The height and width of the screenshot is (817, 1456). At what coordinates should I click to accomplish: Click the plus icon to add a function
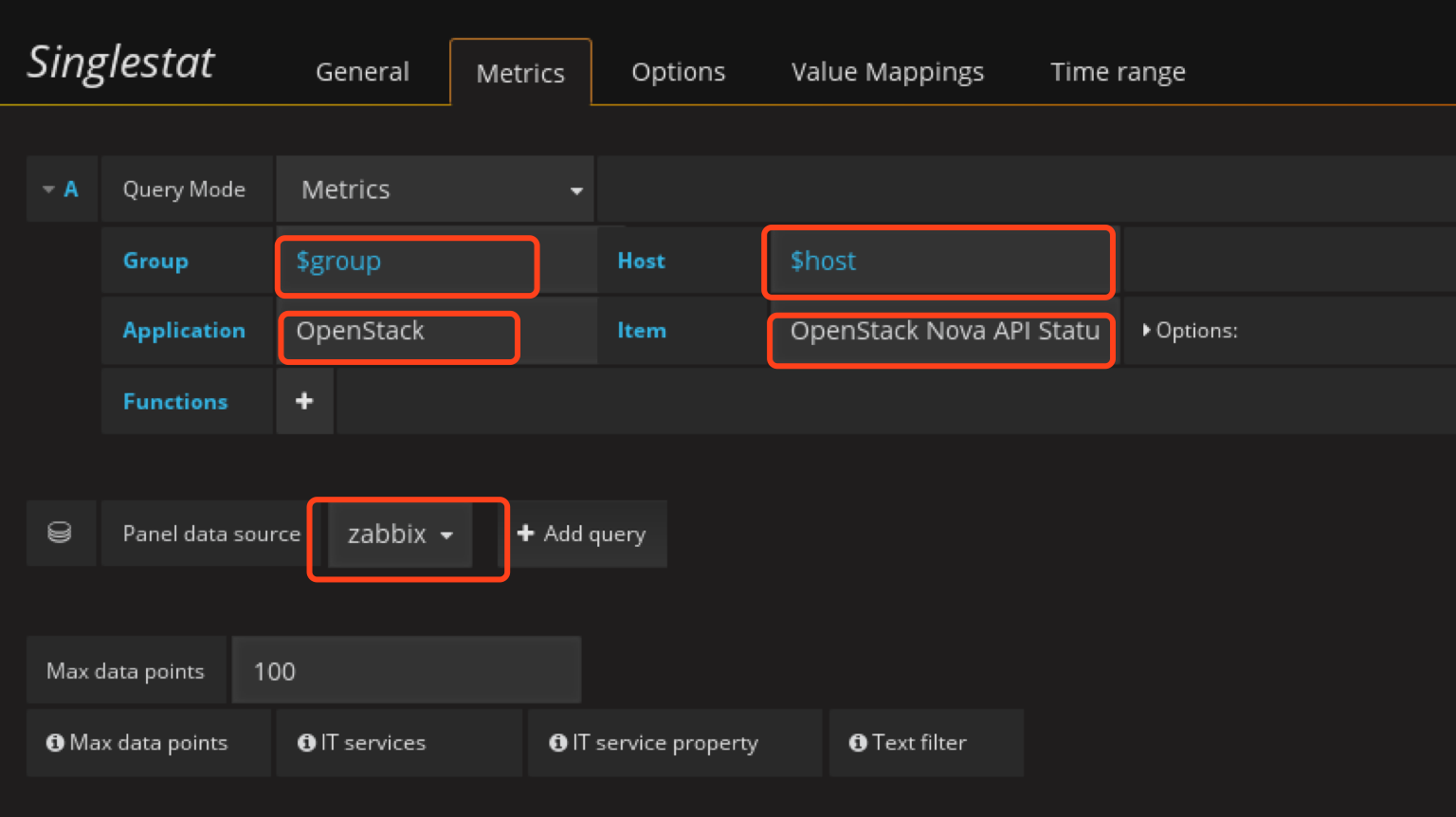click(x=304, y=402)
